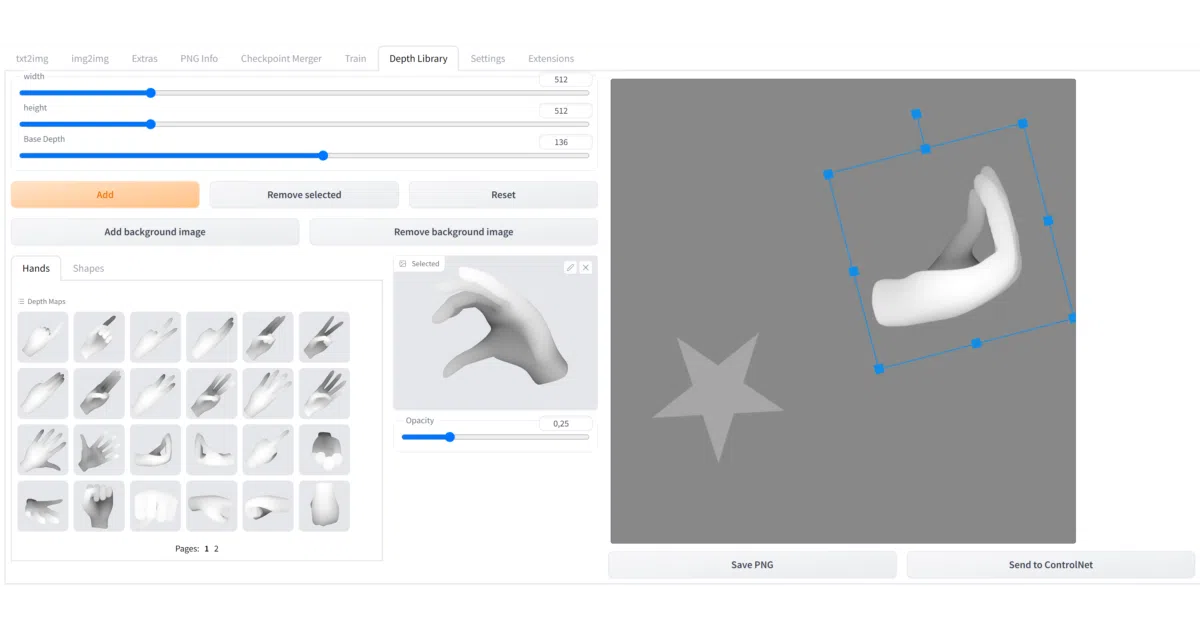Click the Opacity slider track
The image size is (1200, 630).
[496, 437]
